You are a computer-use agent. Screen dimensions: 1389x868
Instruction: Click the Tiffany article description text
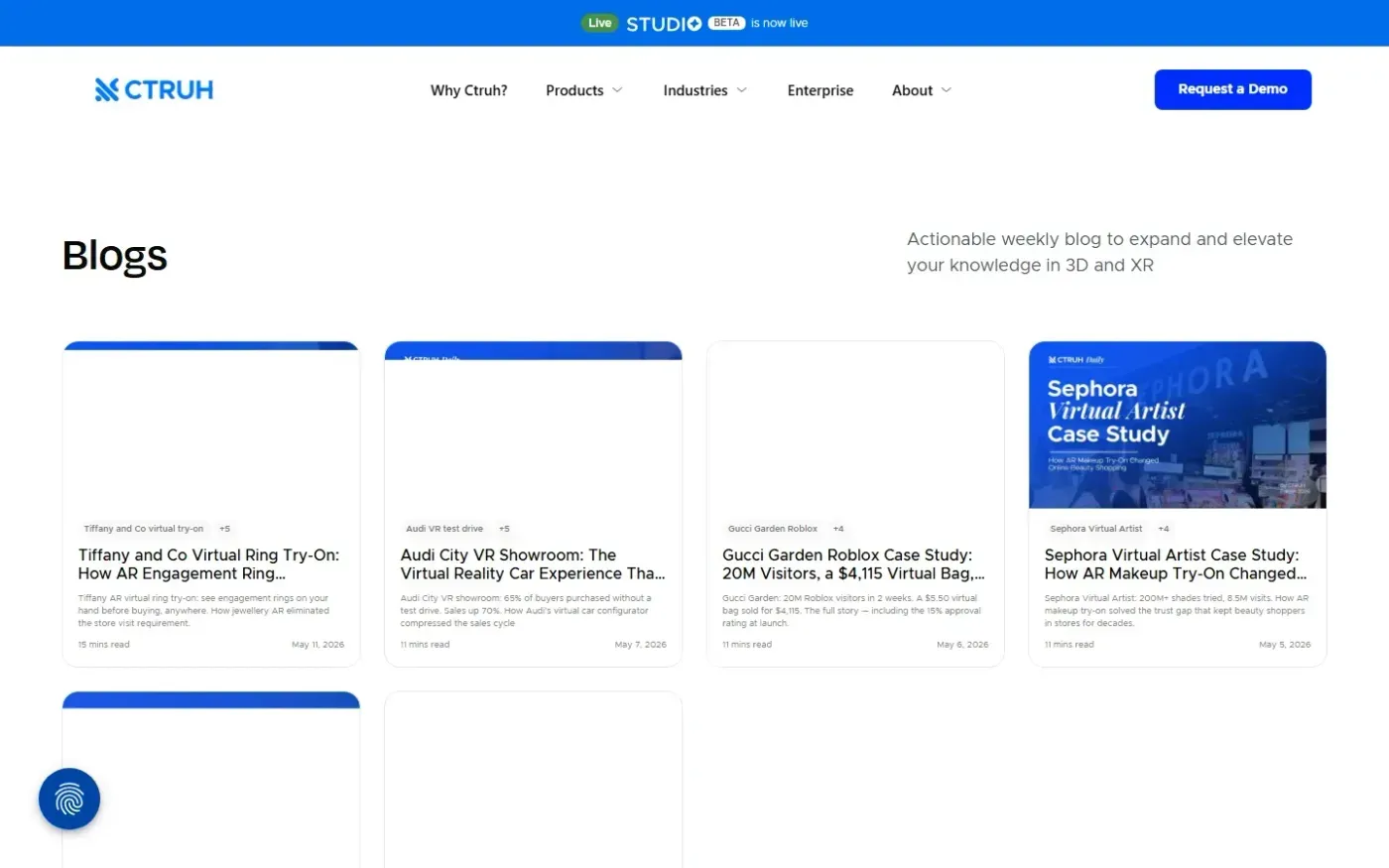click(x=204, y=611)
